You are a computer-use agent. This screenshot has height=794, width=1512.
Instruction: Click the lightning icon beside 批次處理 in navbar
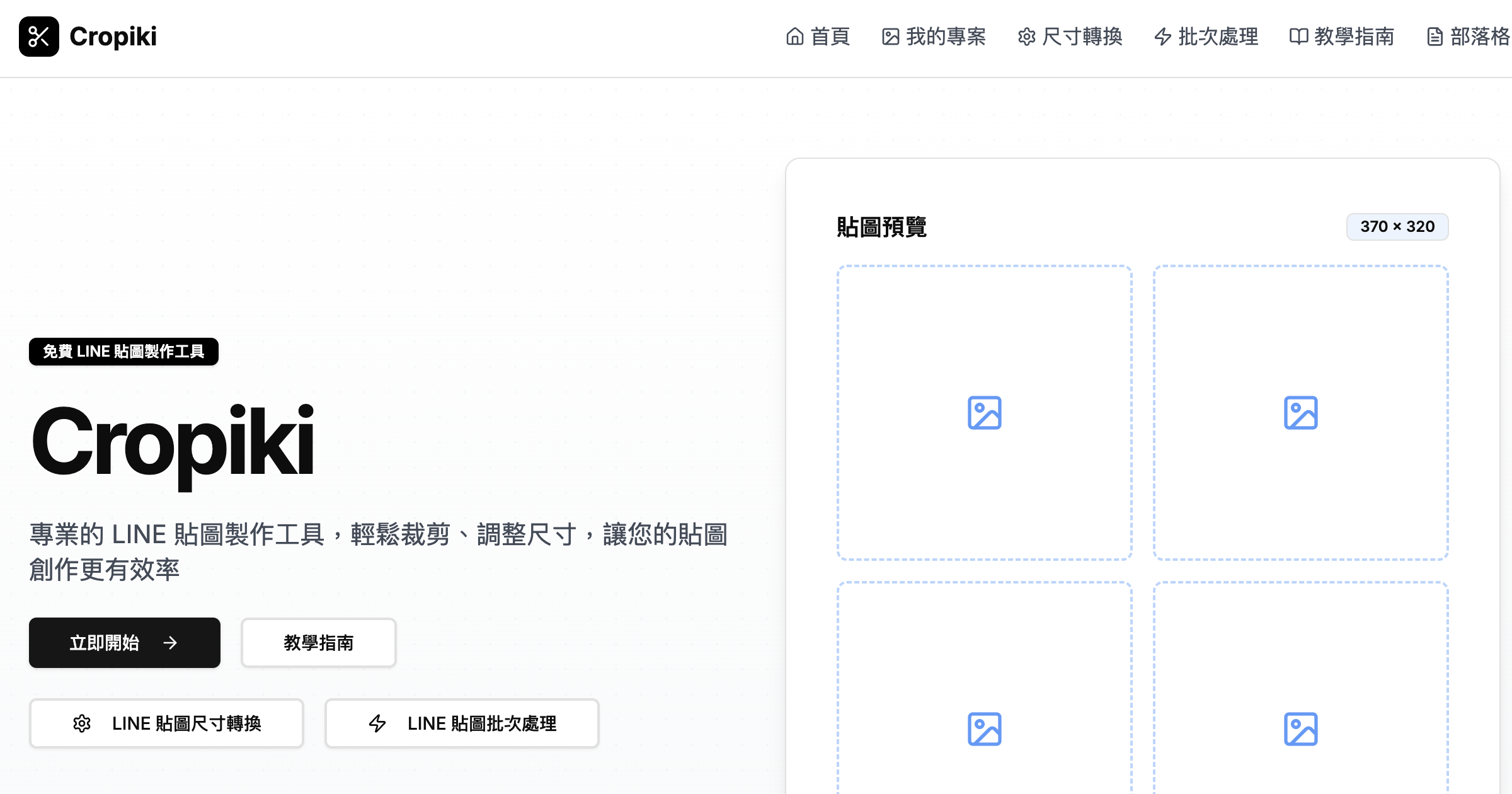coord(1162,37)
